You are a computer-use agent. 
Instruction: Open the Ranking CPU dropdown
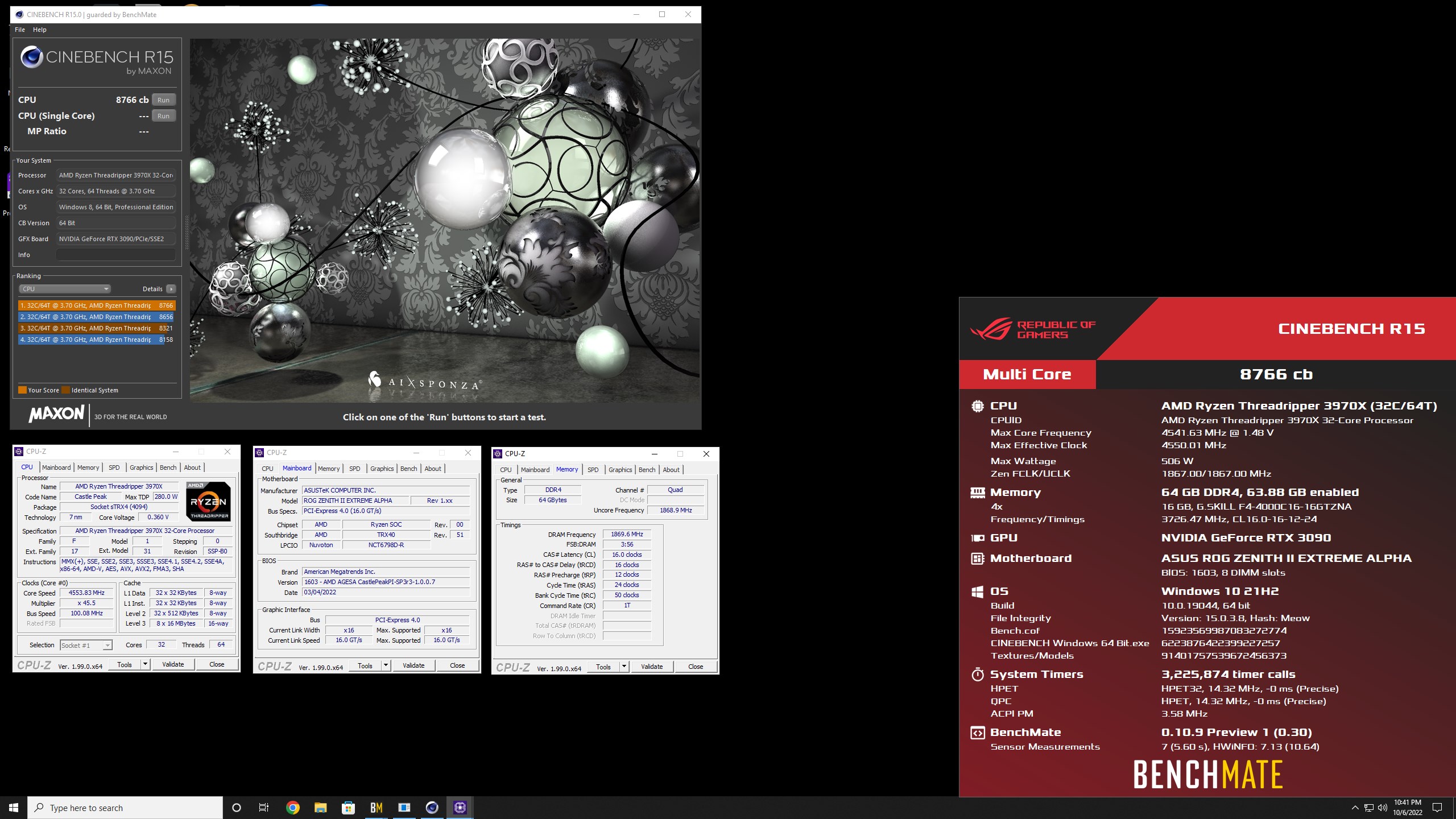click(65, 289)
